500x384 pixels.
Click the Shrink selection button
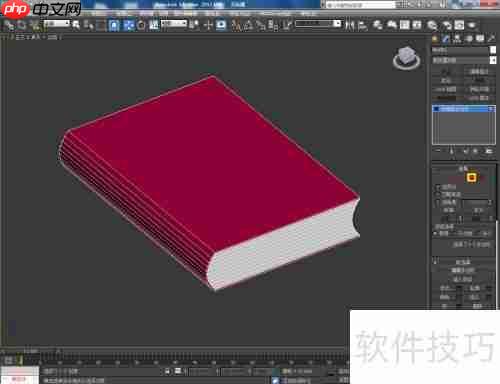click(x=448, y=210)
